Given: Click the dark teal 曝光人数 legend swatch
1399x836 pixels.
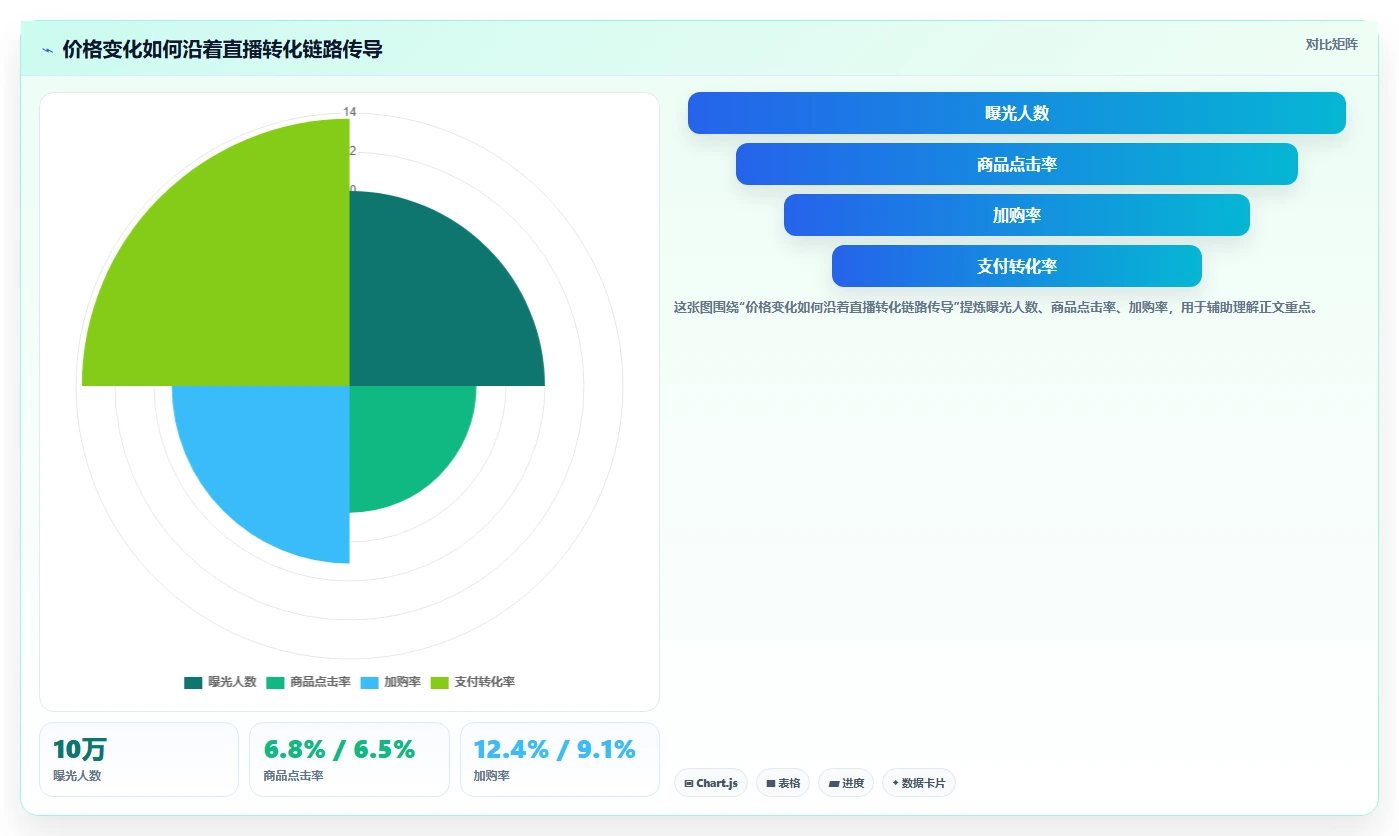Looking at the screenshot, I should [193, 683].
